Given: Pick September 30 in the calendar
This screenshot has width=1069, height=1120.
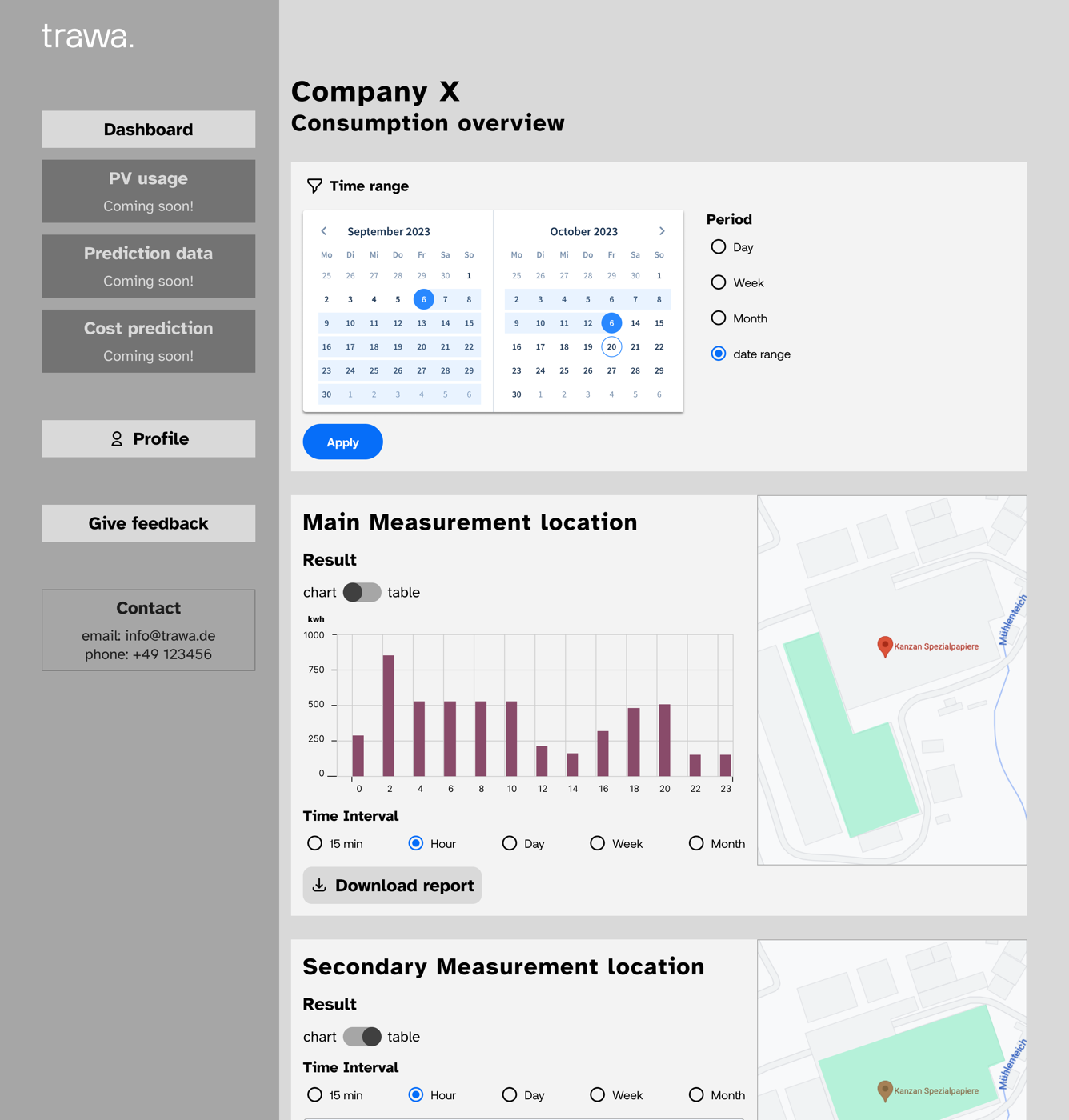Looking at the screenshot, I should [x=326, y=394].
